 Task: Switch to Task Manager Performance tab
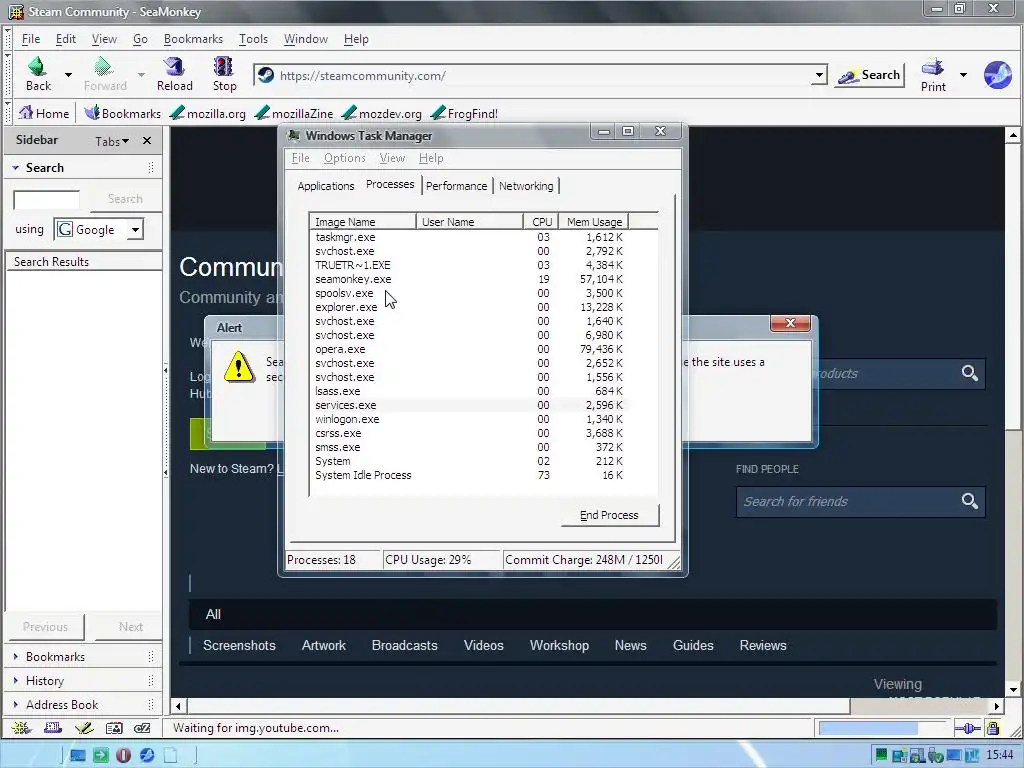click(x=456, y=186)
